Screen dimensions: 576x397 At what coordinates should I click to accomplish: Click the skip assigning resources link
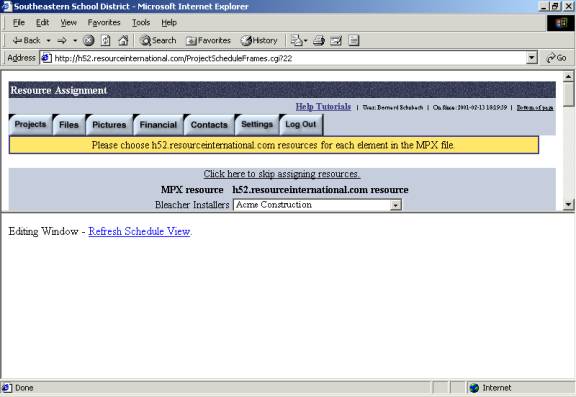click(282, 174)
